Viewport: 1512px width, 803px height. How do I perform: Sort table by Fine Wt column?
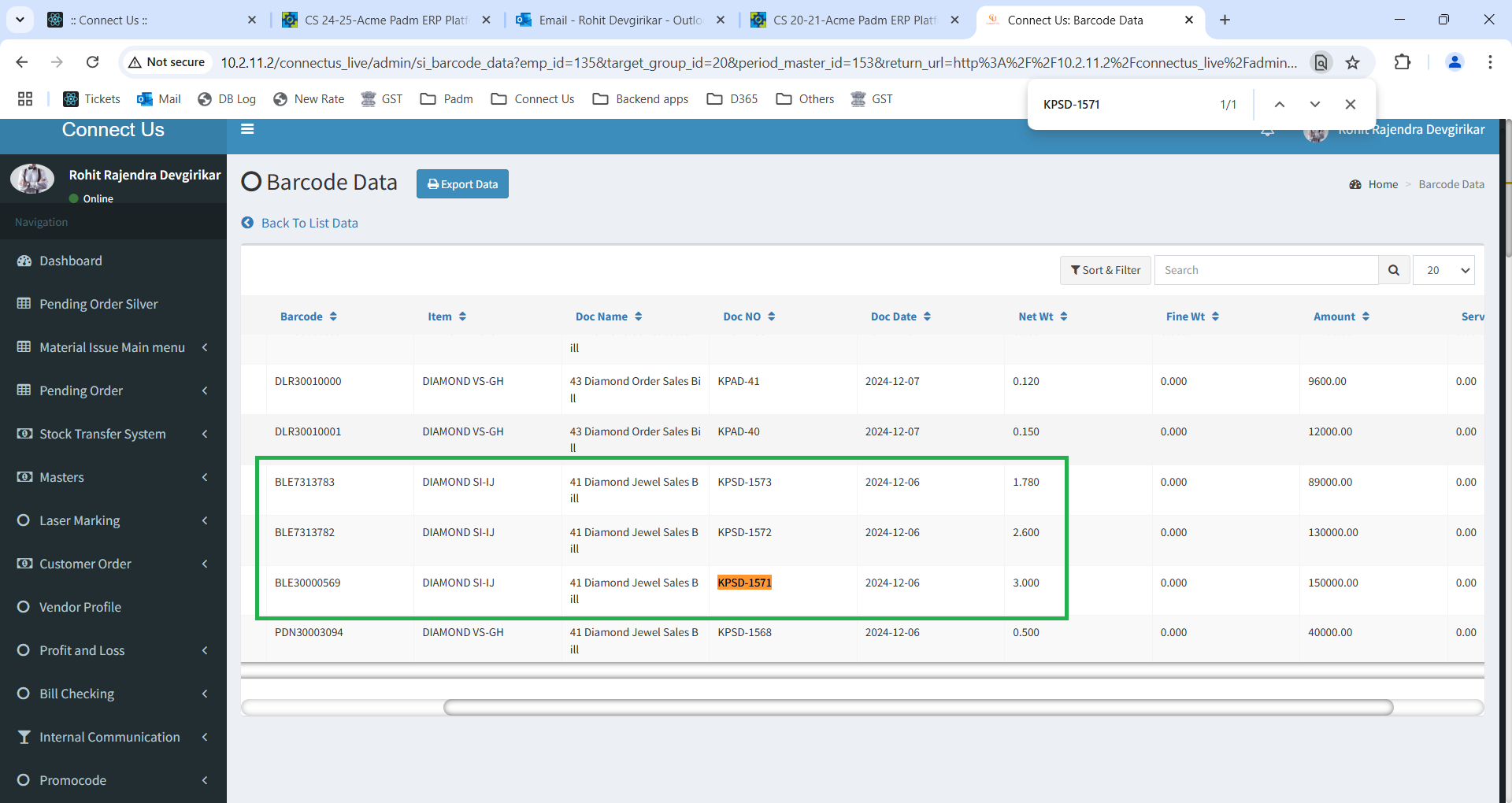tap(1192, 316)
